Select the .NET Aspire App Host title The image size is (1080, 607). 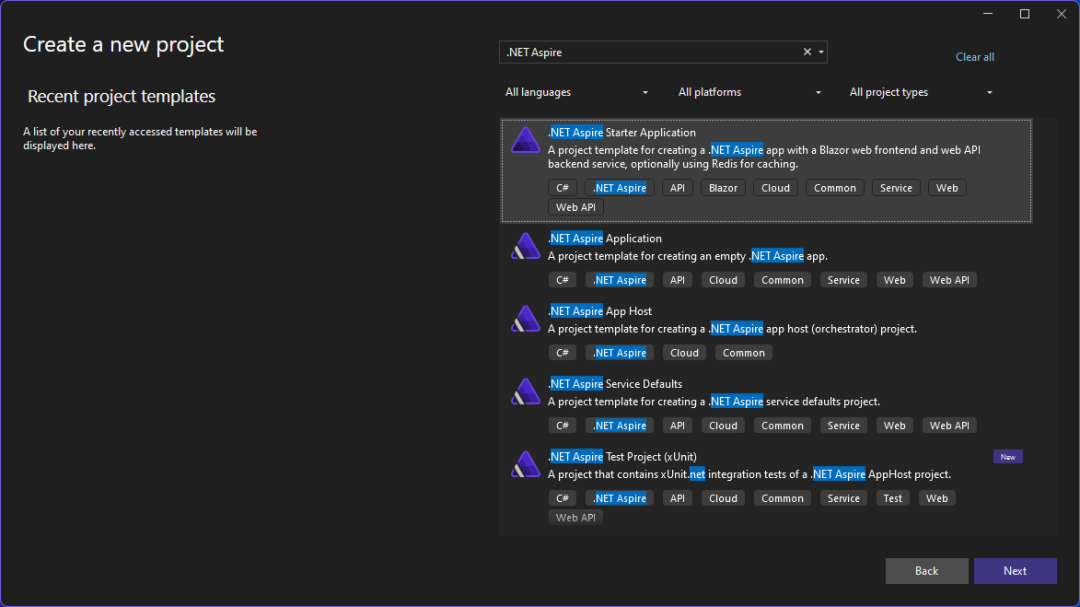tap(600, 311)
